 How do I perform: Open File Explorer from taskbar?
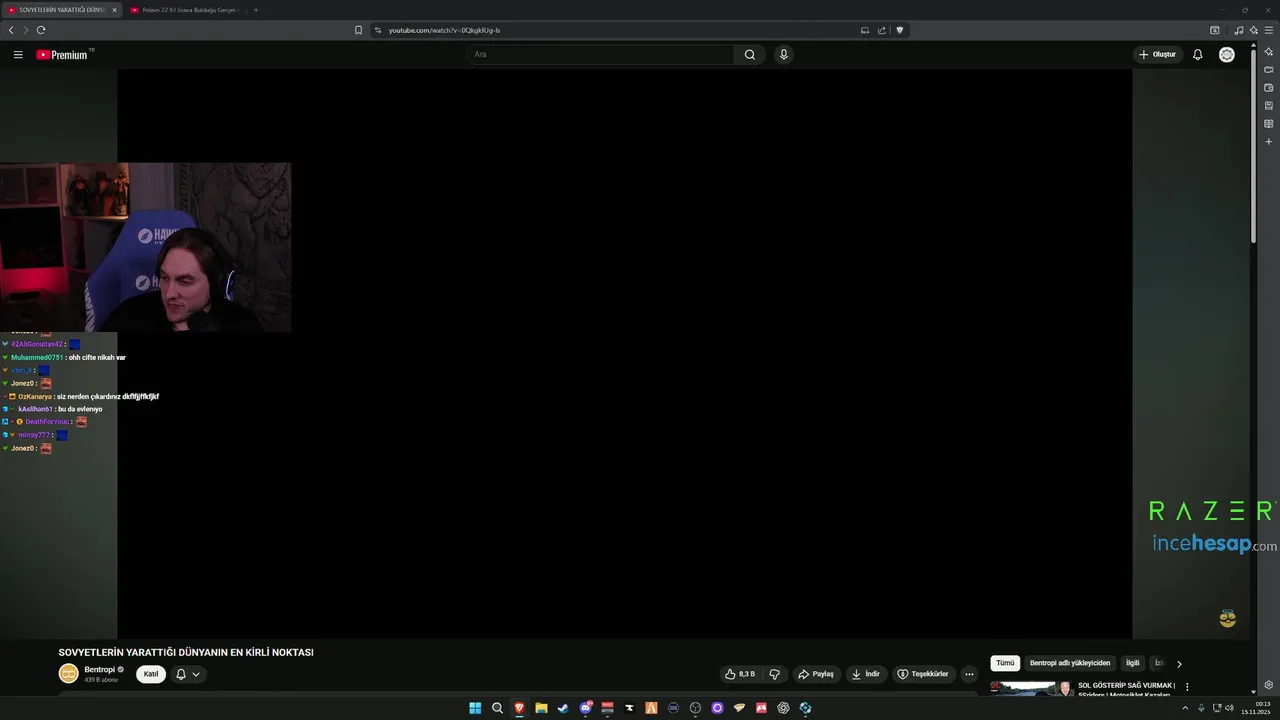click(x=541, y=708)
